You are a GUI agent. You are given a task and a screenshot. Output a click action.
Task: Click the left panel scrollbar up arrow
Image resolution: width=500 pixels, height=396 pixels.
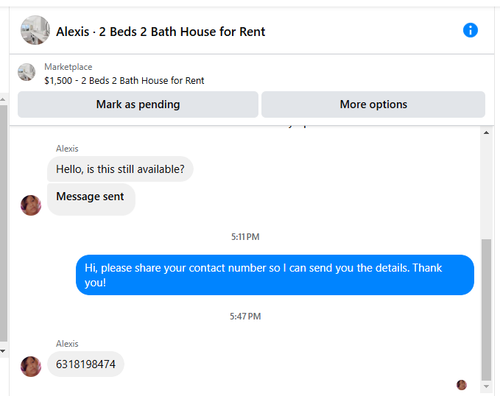pyautogui.click(x=3, y=100)
